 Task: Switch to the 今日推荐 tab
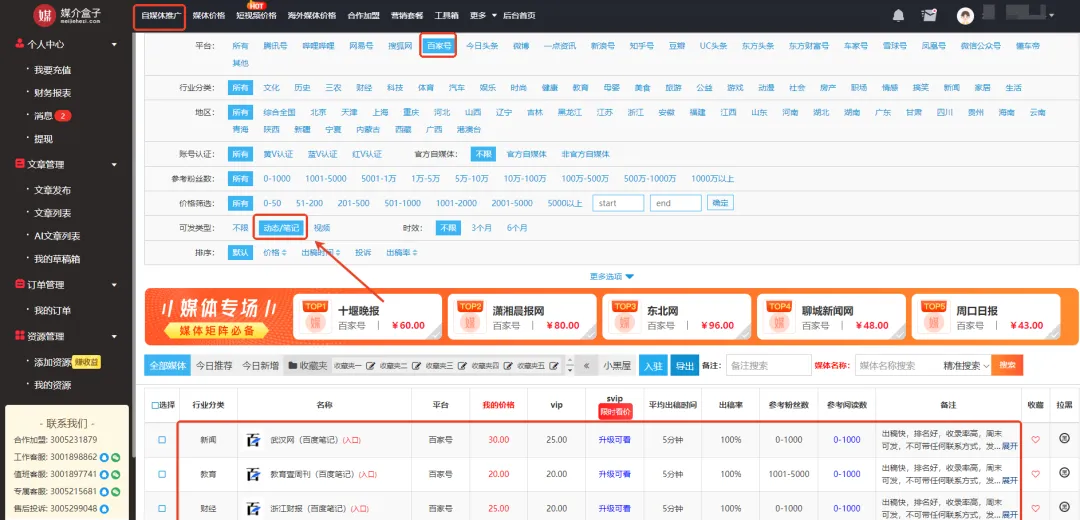click(214, 366)
